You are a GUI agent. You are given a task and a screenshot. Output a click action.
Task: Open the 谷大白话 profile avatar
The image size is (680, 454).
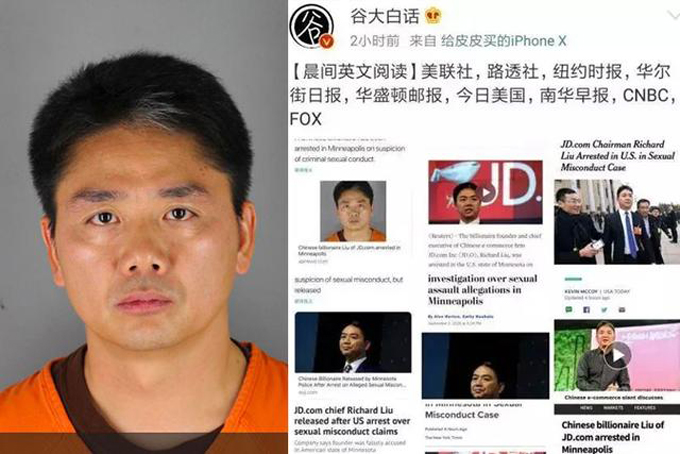[311, 26]
